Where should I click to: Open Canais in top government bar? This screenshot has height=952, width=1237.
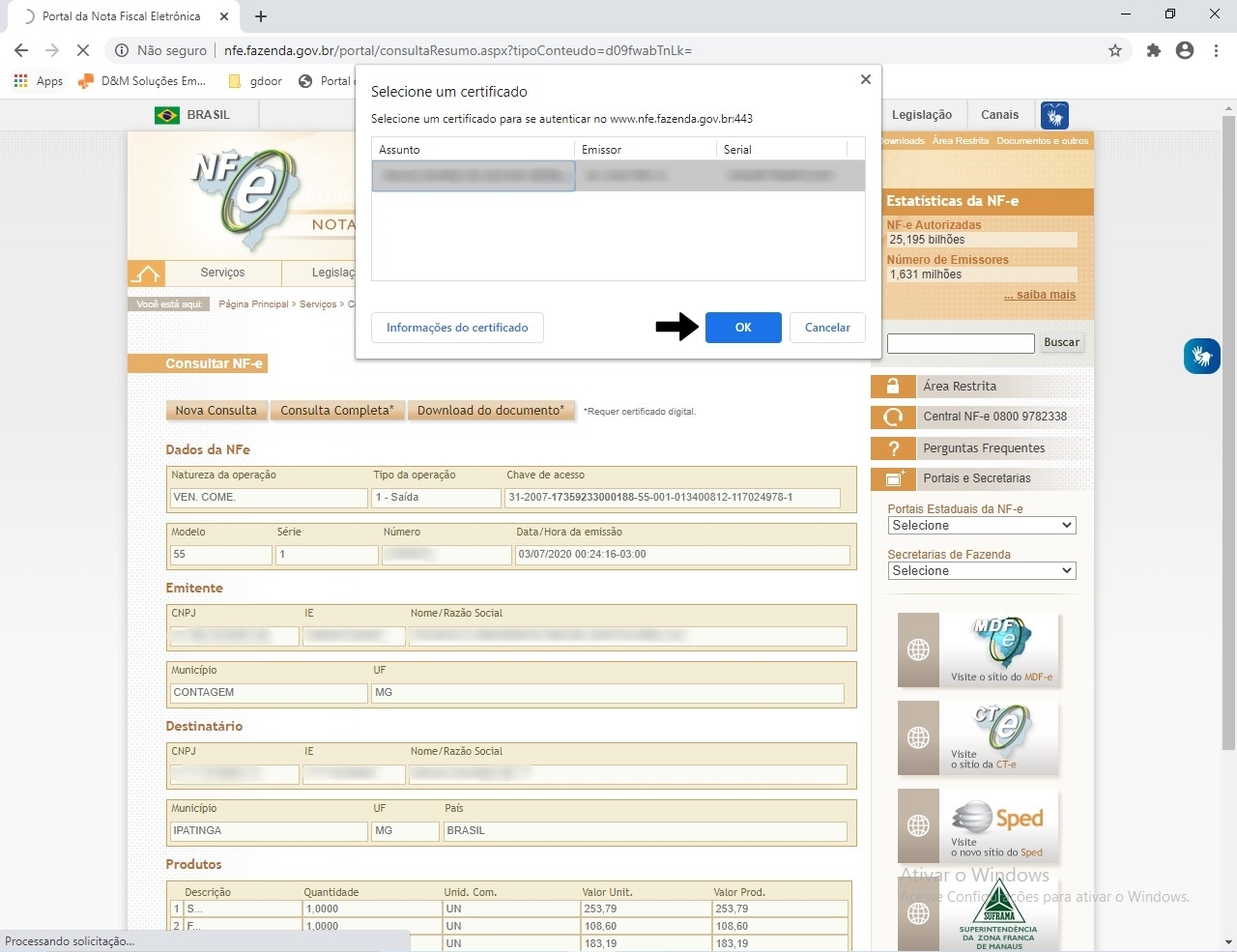999,115
